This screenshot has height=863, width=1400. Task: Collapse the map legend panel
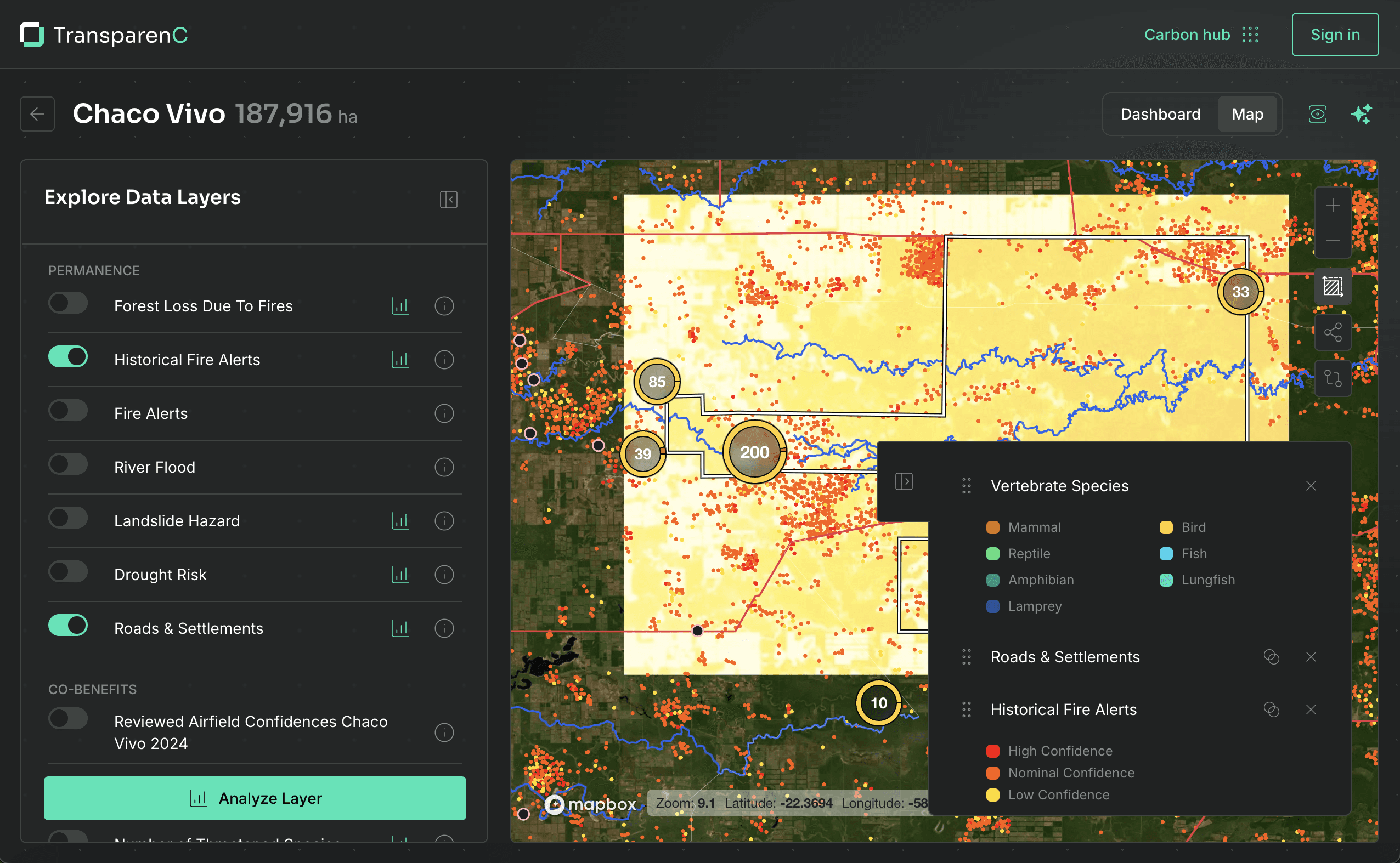point(904,482)
